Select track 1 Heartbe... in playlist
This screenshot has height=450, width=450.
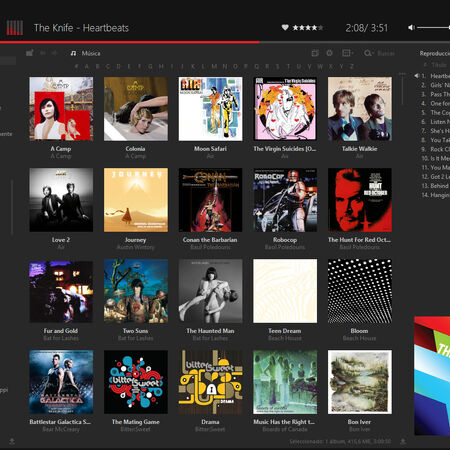click(432, 76)
